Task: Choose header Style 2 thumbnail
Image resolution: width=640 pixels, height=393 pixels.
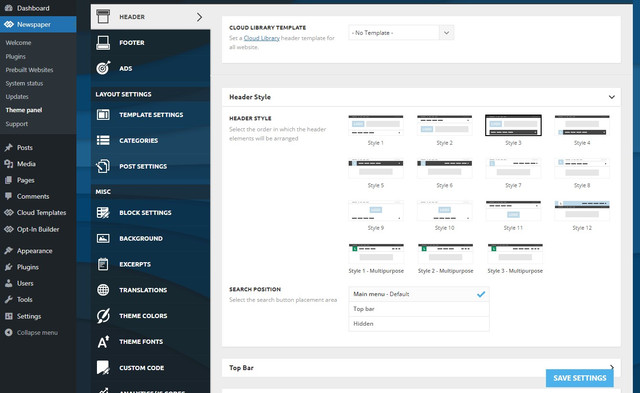Action: pyautogui.click(x=444, y=126)
